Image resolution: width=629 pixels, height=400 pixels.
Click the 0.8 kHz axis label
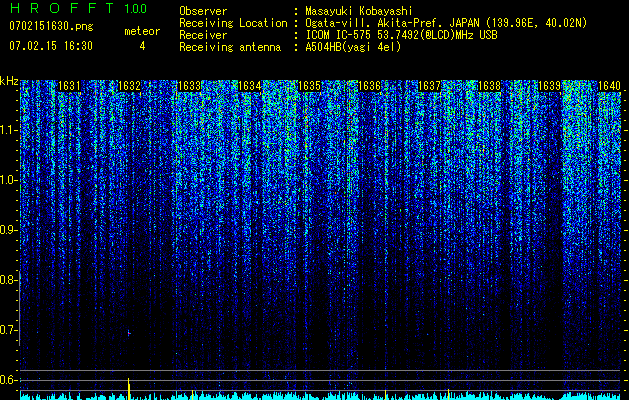pyautogui.click(x=8, y=280)
